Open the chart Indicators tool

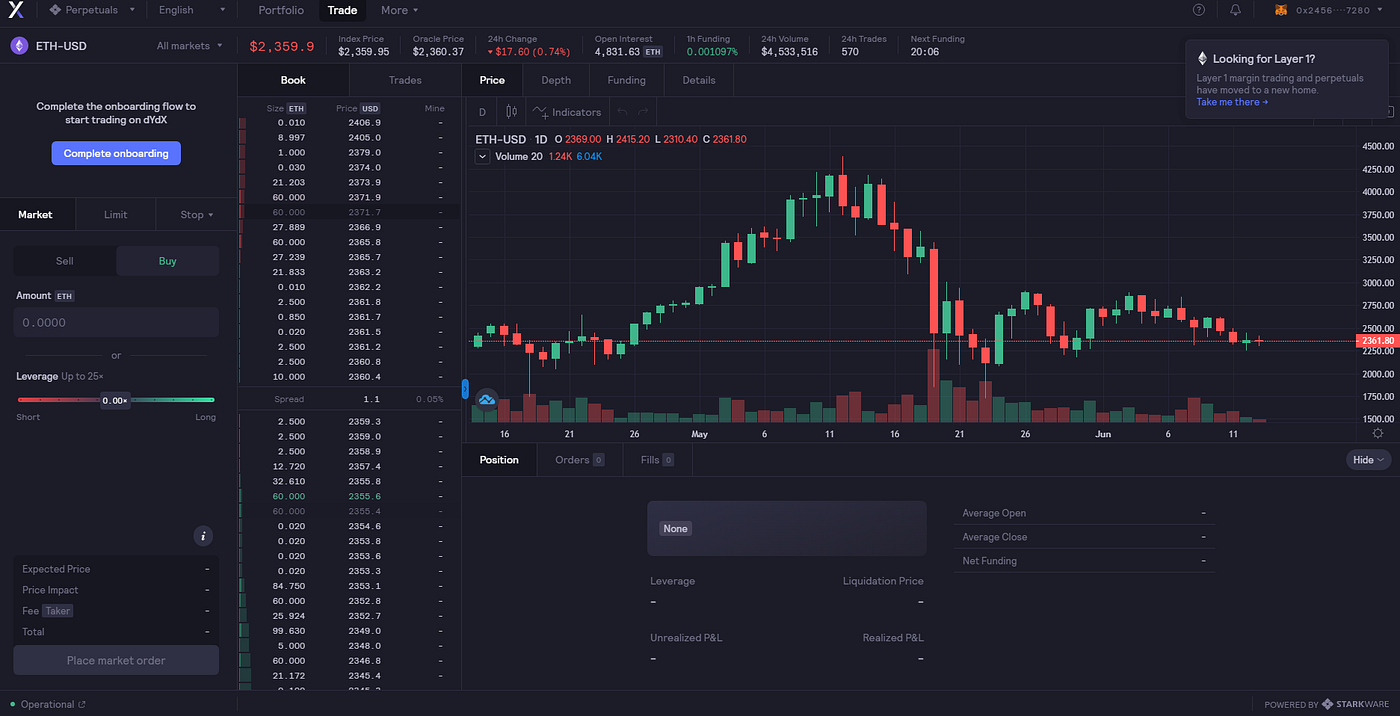click(x=567, y=112)
